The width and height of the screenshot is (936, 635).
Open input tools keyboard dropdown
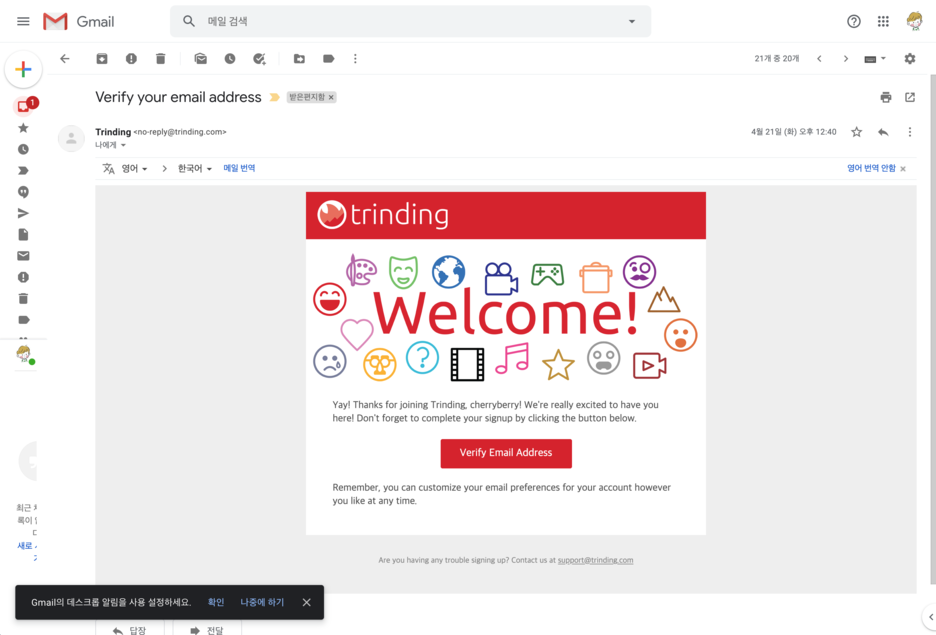coord(875,58)
